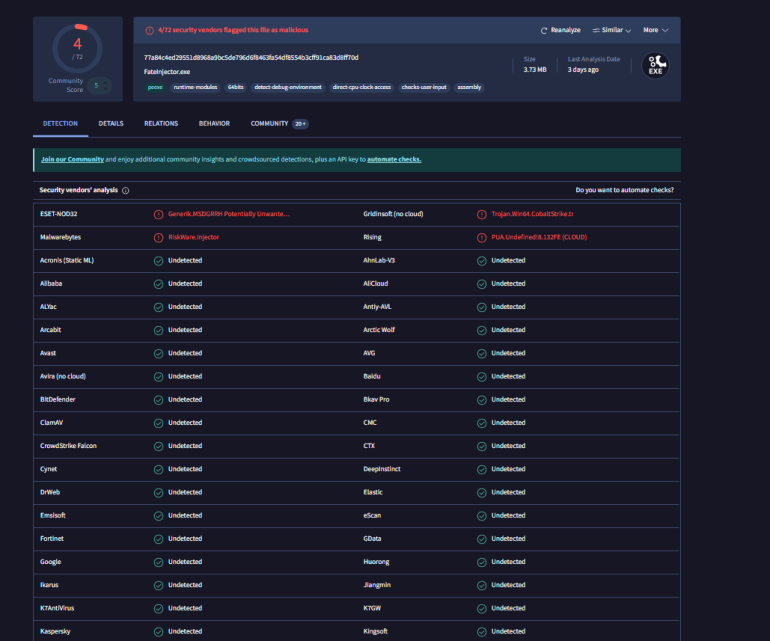Click the assembly tag
This screenshot has height=641, width=770.
(469, 87)
